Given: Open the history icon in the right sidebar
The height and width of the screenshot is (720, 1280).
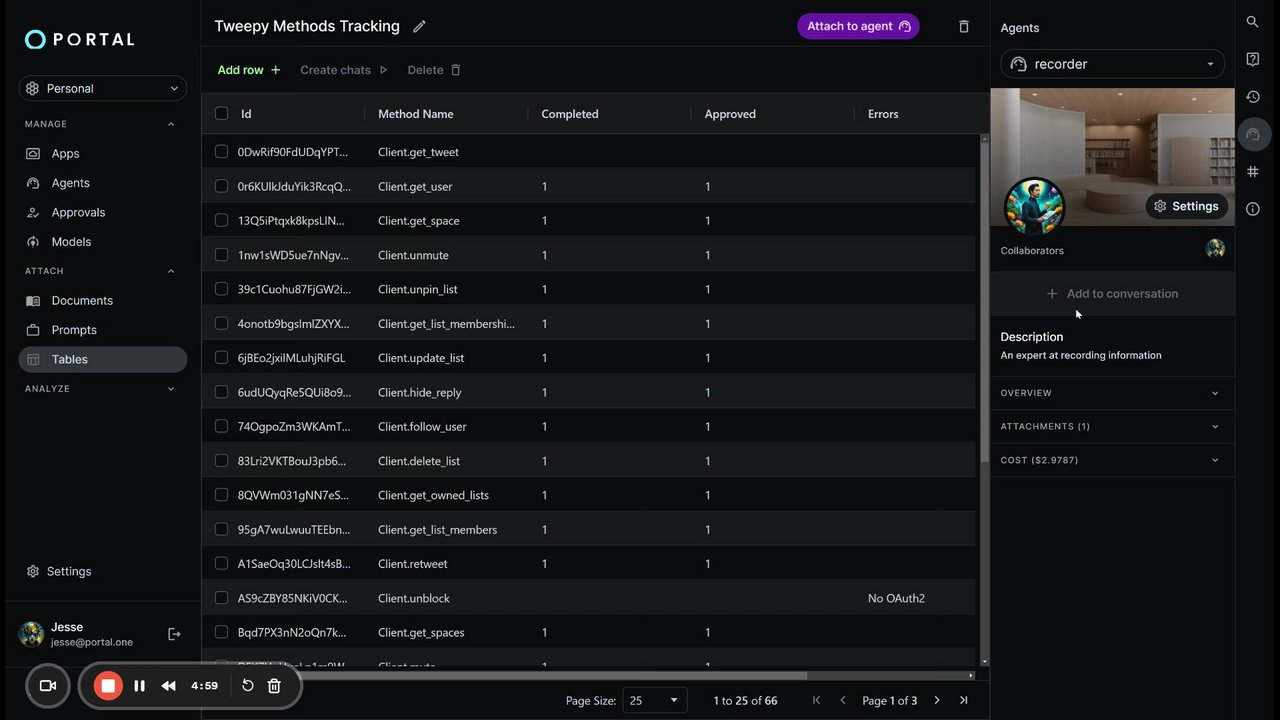Looking at the screenshot, I should [1252, 97].
